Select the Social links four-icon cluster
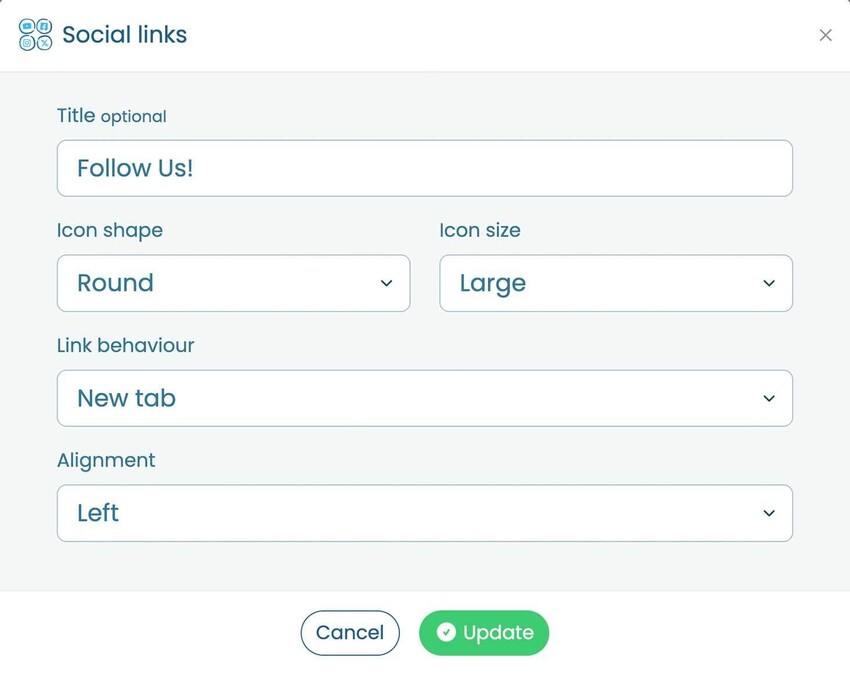 [35, 34]
